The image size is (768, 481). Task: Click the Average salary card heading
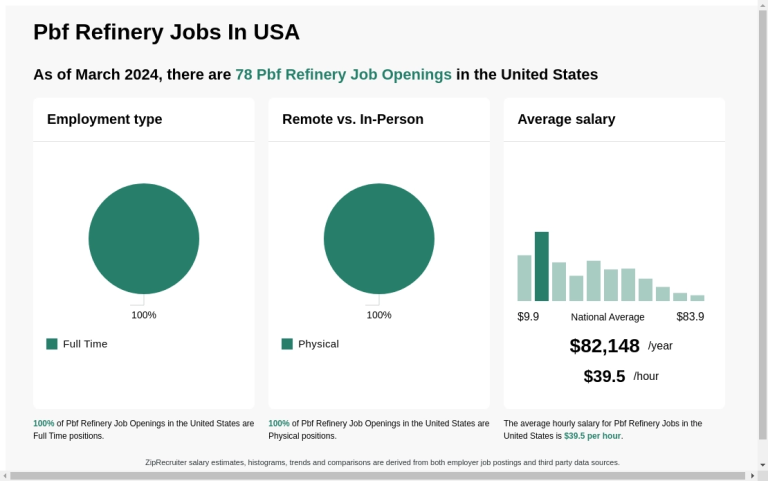point(566,119)
